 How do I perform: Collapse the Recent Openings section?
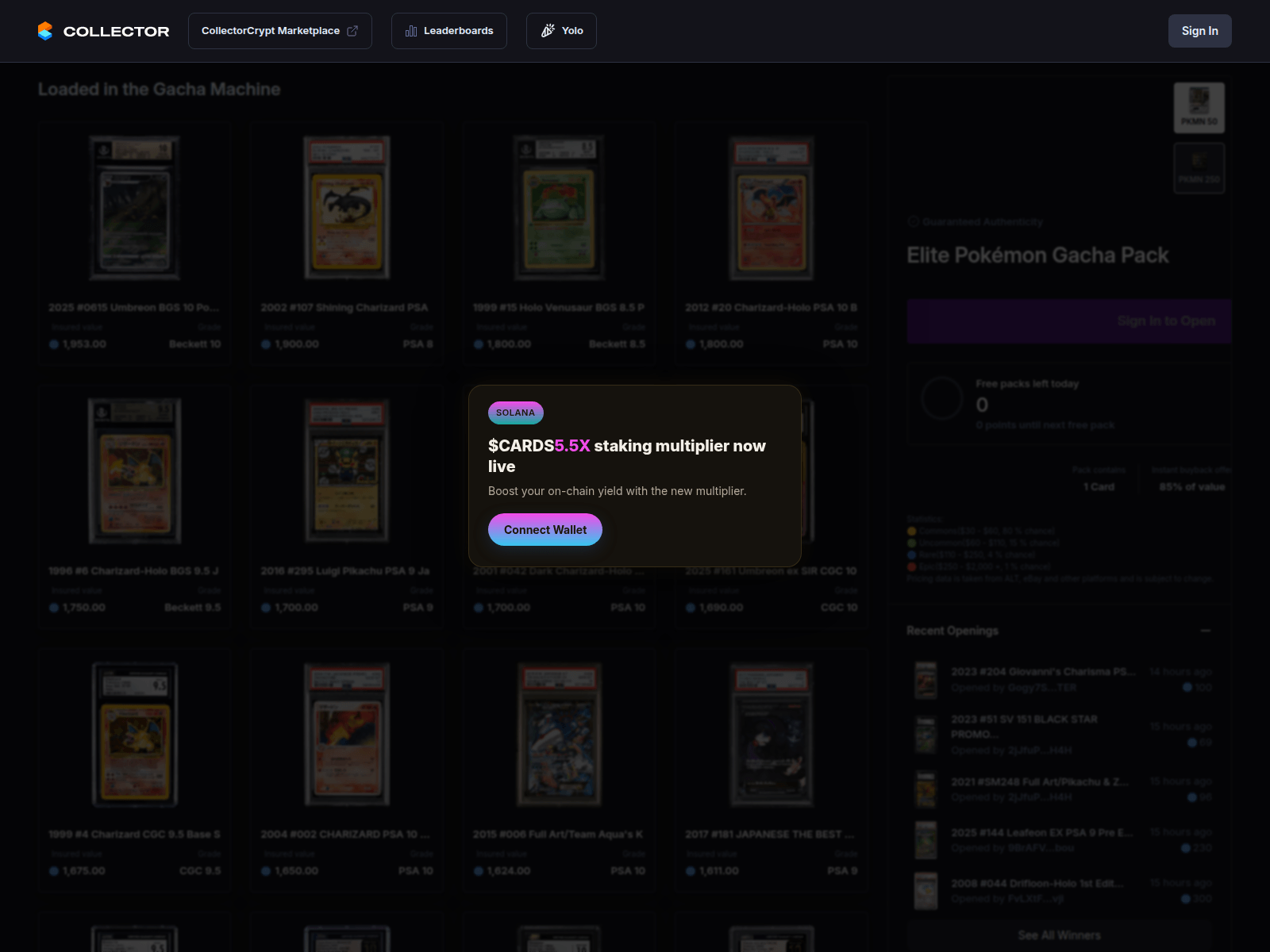(1206, 631)
